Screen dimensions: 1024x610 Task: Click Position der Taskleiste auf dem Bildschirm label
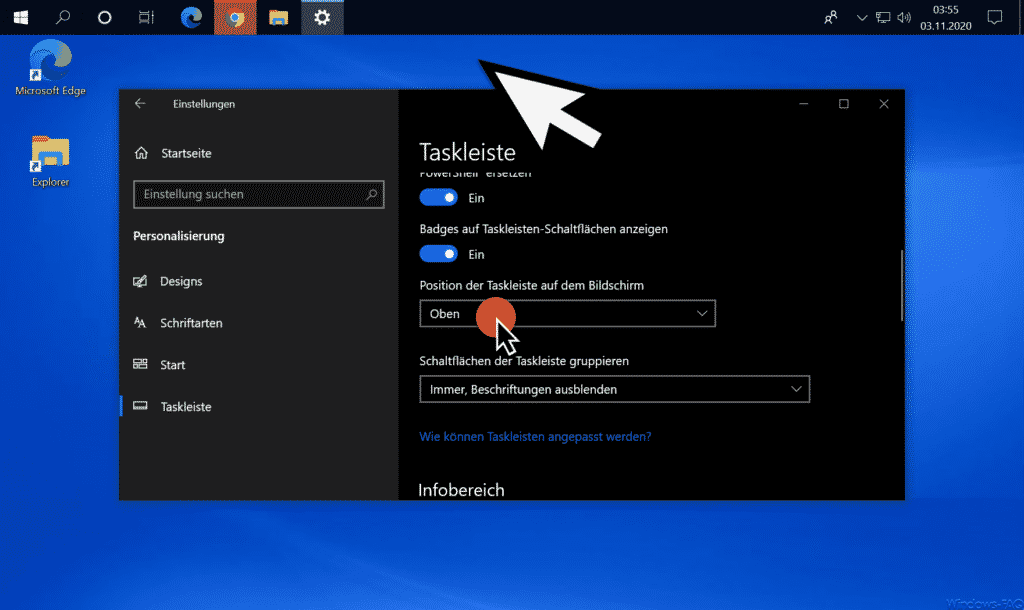(532, 285)
